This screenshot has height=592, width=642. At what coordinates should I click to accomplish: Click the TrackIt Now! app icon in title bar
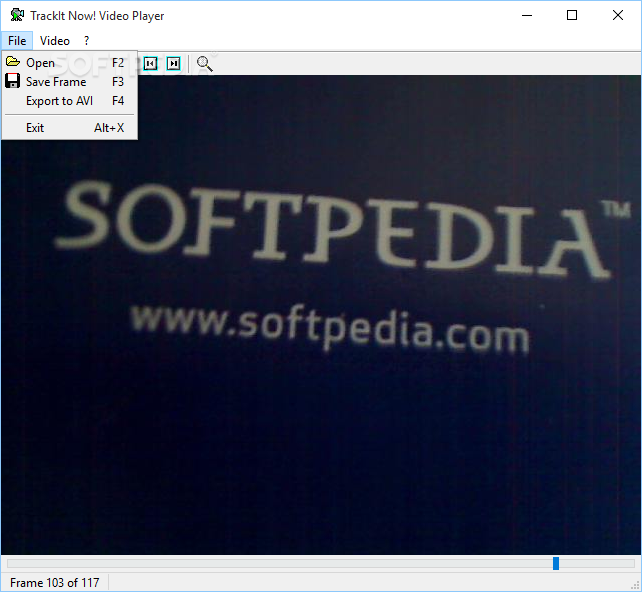pyautogui.click(x=17, y=15)
